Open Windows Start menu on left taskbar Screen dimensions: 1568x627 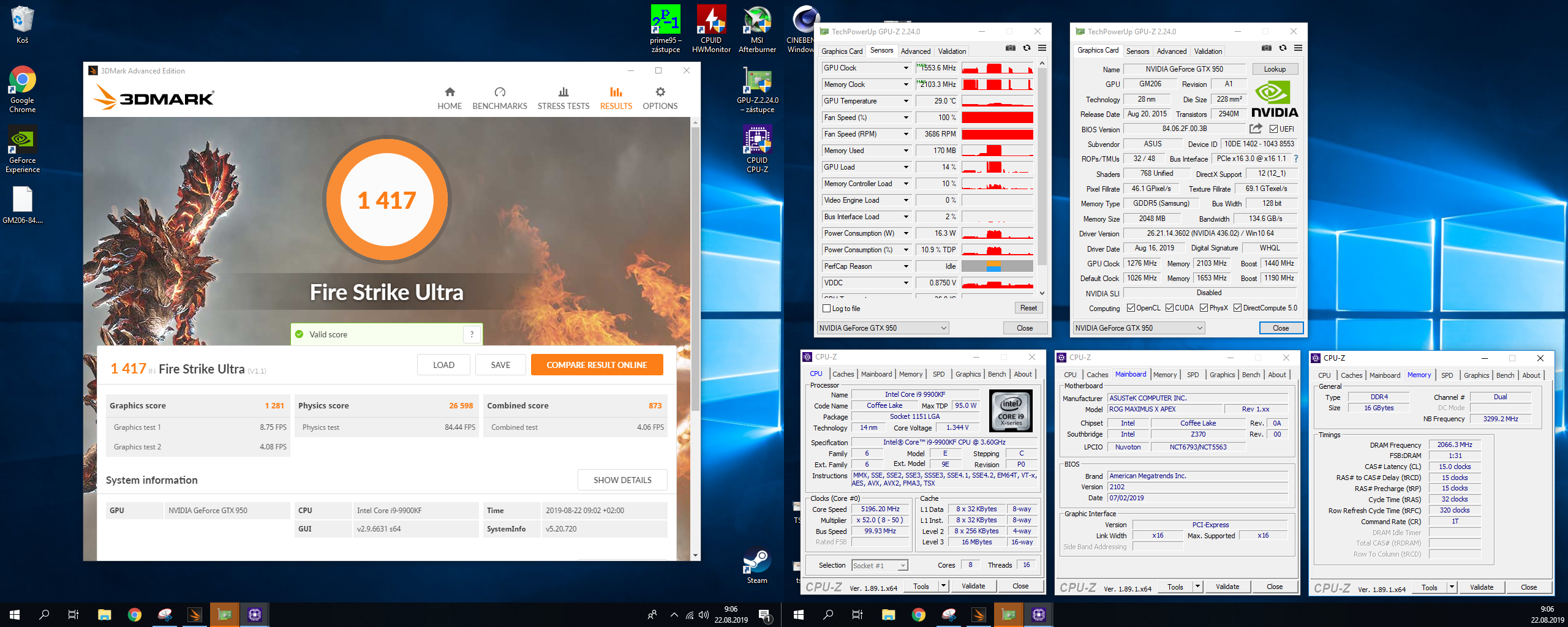(x=15, y=615)
